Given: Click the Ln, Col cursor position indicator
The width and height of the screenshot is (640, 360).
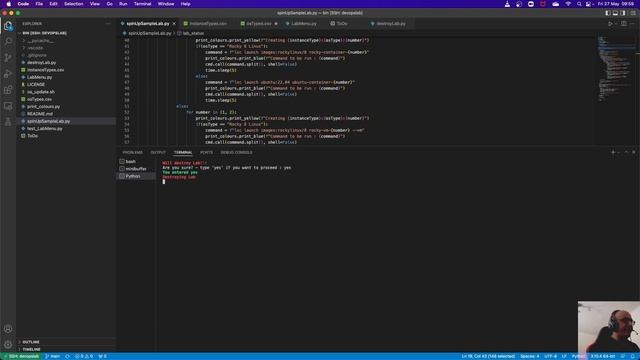Looking at the screenshot, I should [x=488, y=356].
